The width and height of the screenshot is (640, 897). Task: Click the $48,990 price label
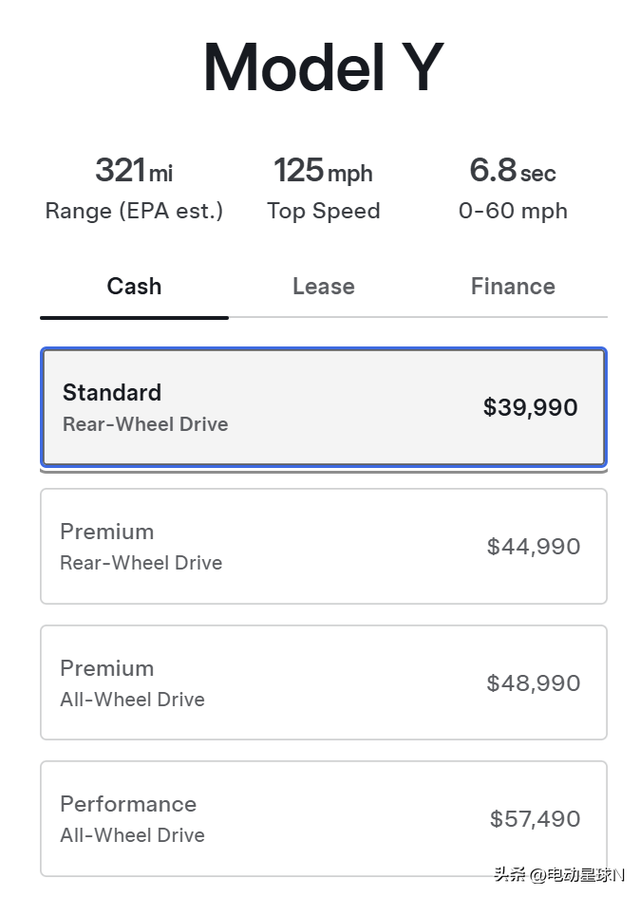click(533, 683)
